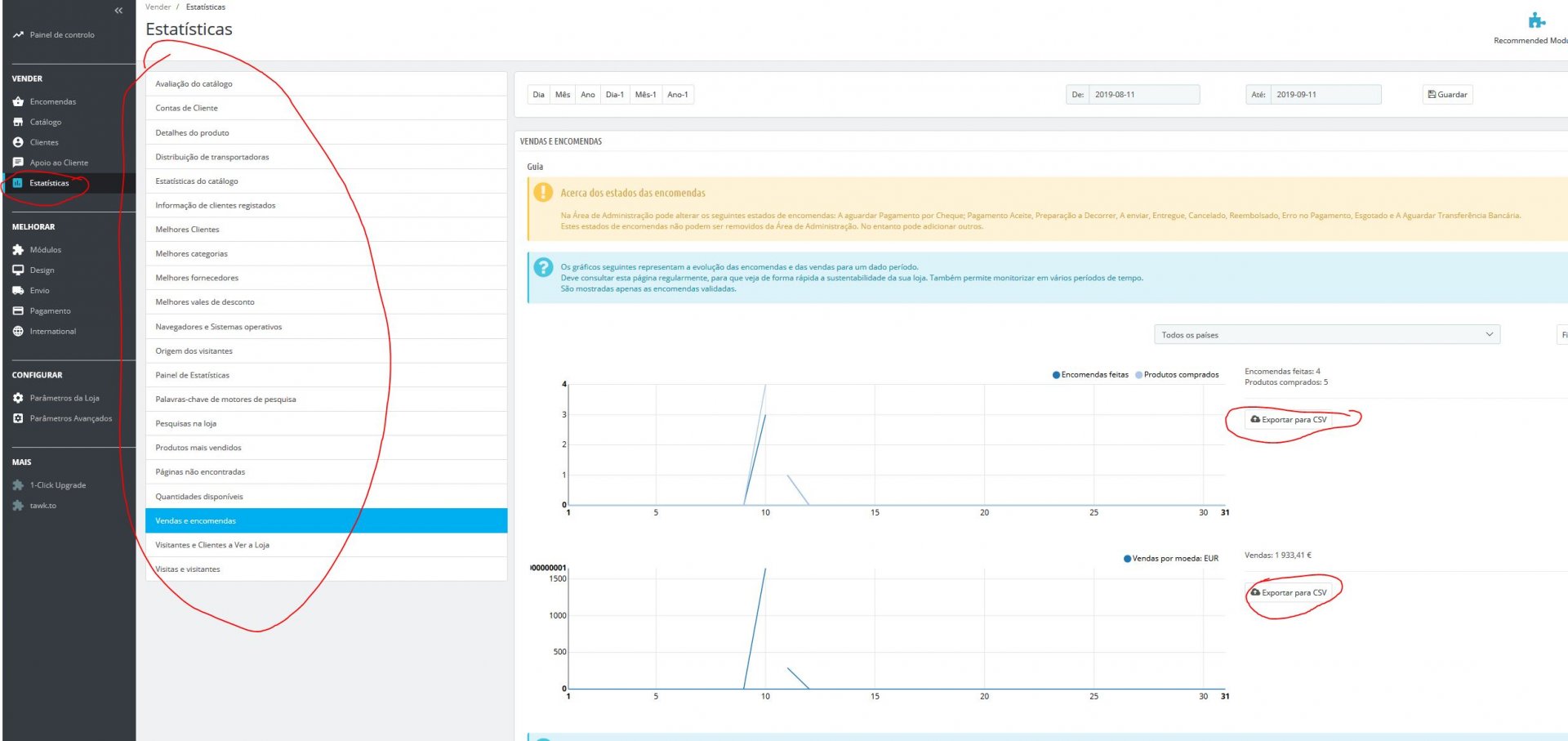The image size is (1568, 741).
Task: Click the De start date field
Action: (x=1143, y=95)
